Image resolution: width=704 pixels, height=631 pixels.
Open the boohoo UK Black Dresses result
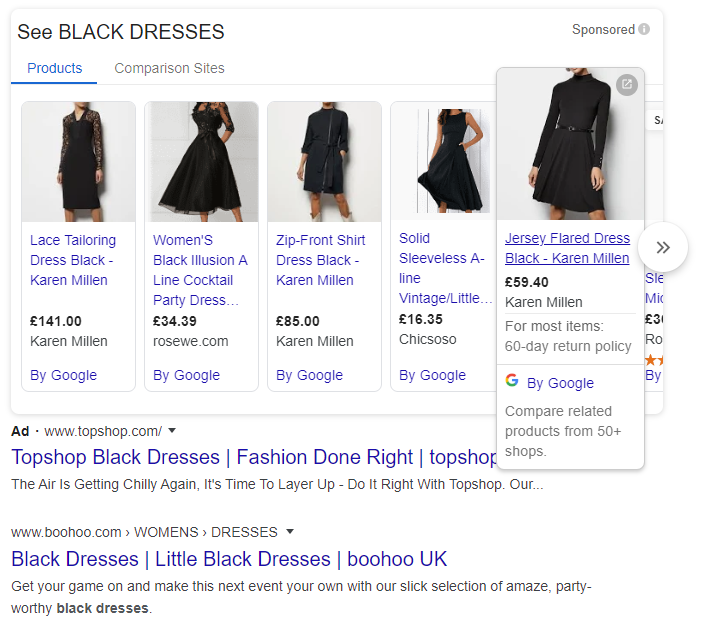point(229,559)
